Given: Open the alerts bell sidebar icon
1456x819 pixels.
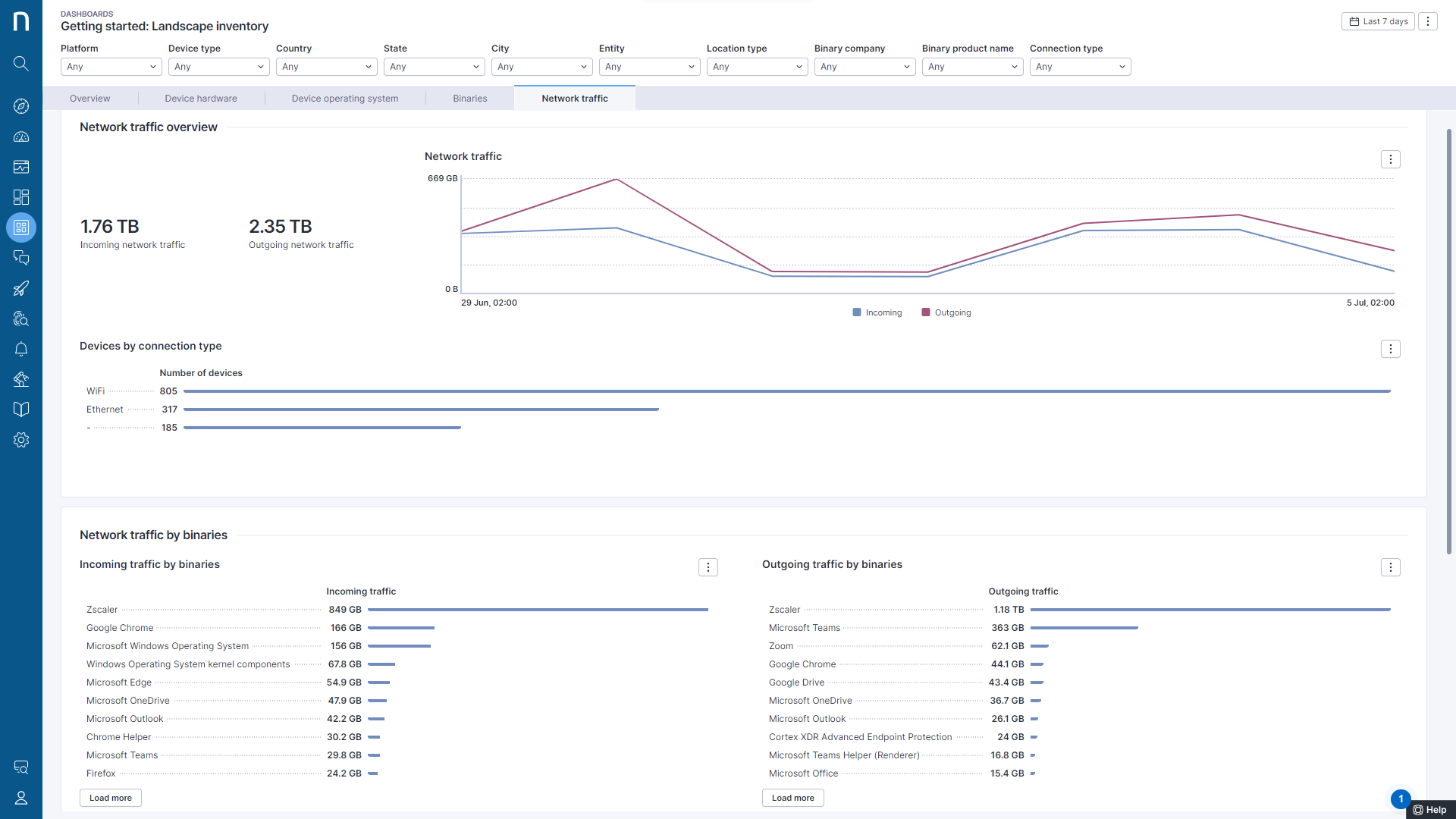Looking at the screenshot, I should pos(21,349).
